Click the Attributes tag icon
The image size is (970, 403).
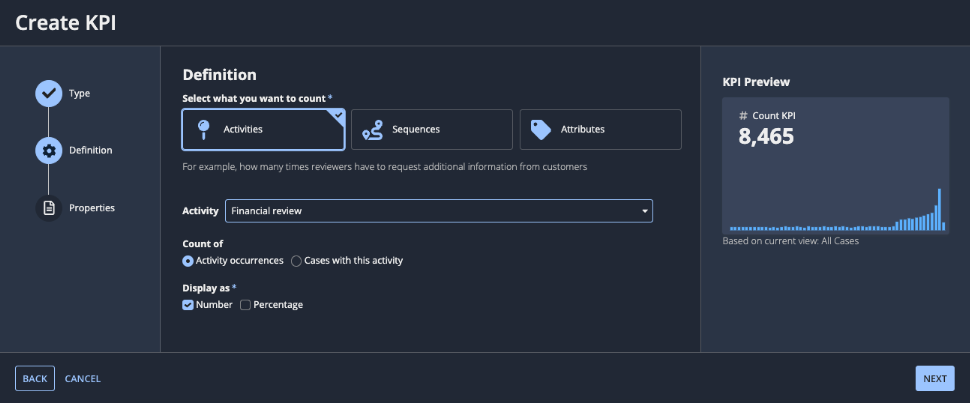coord(541,129)
